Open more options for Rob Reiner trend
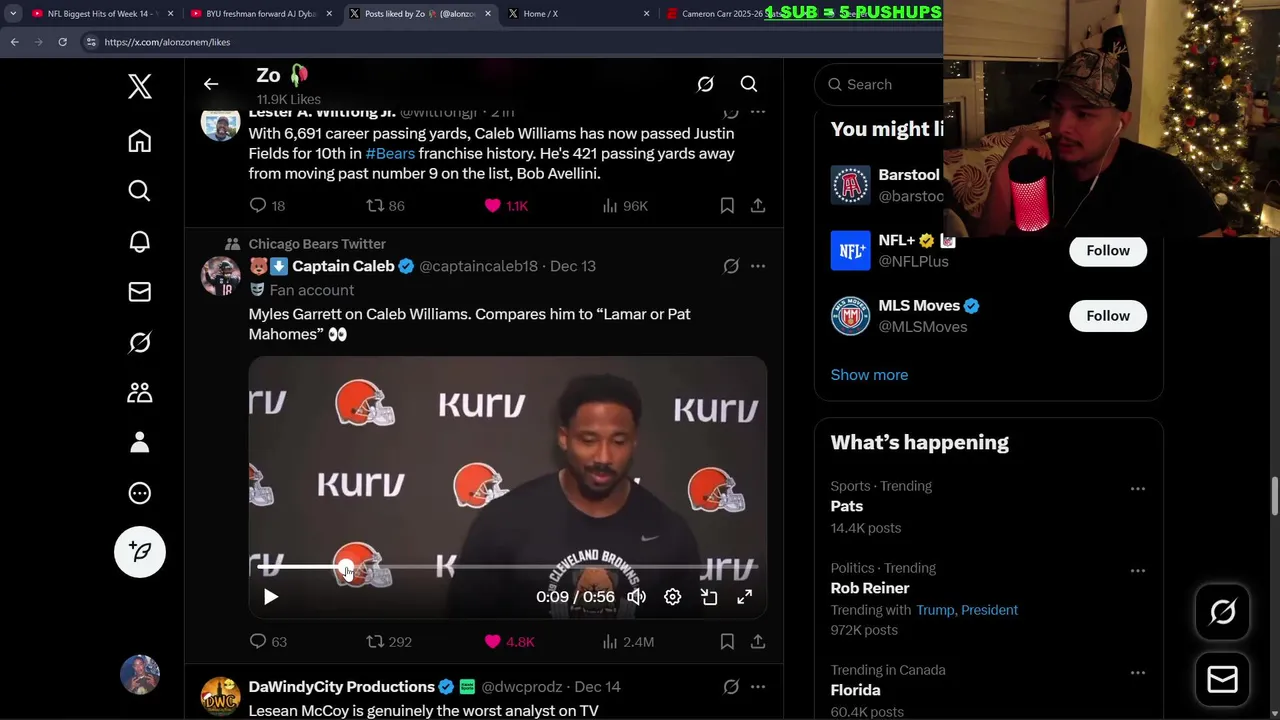The image size is (1280, 720). pyautogui.click(x=1137, y=571)
